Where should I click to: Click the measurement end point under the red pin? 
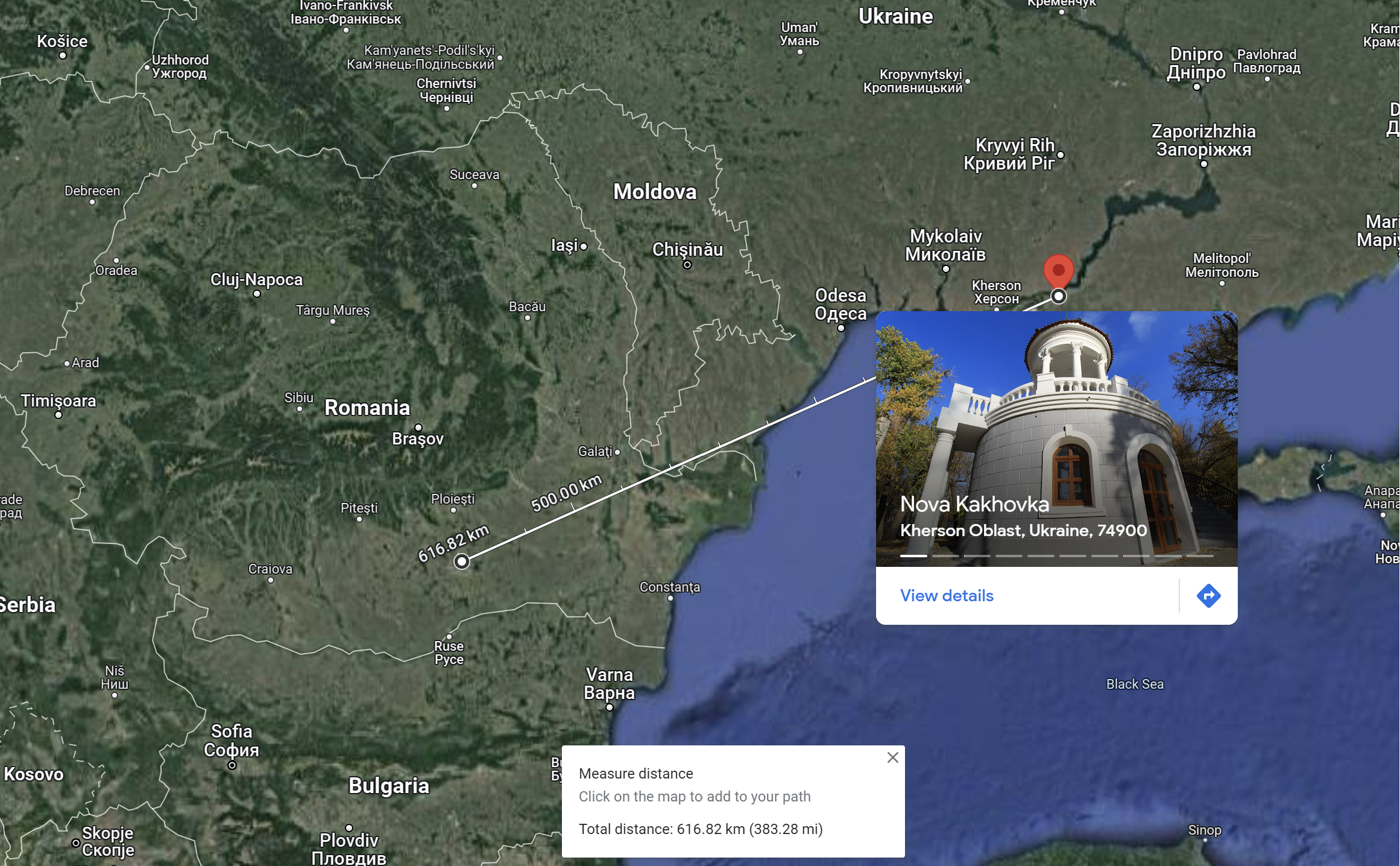click(x=1058, y=296)
